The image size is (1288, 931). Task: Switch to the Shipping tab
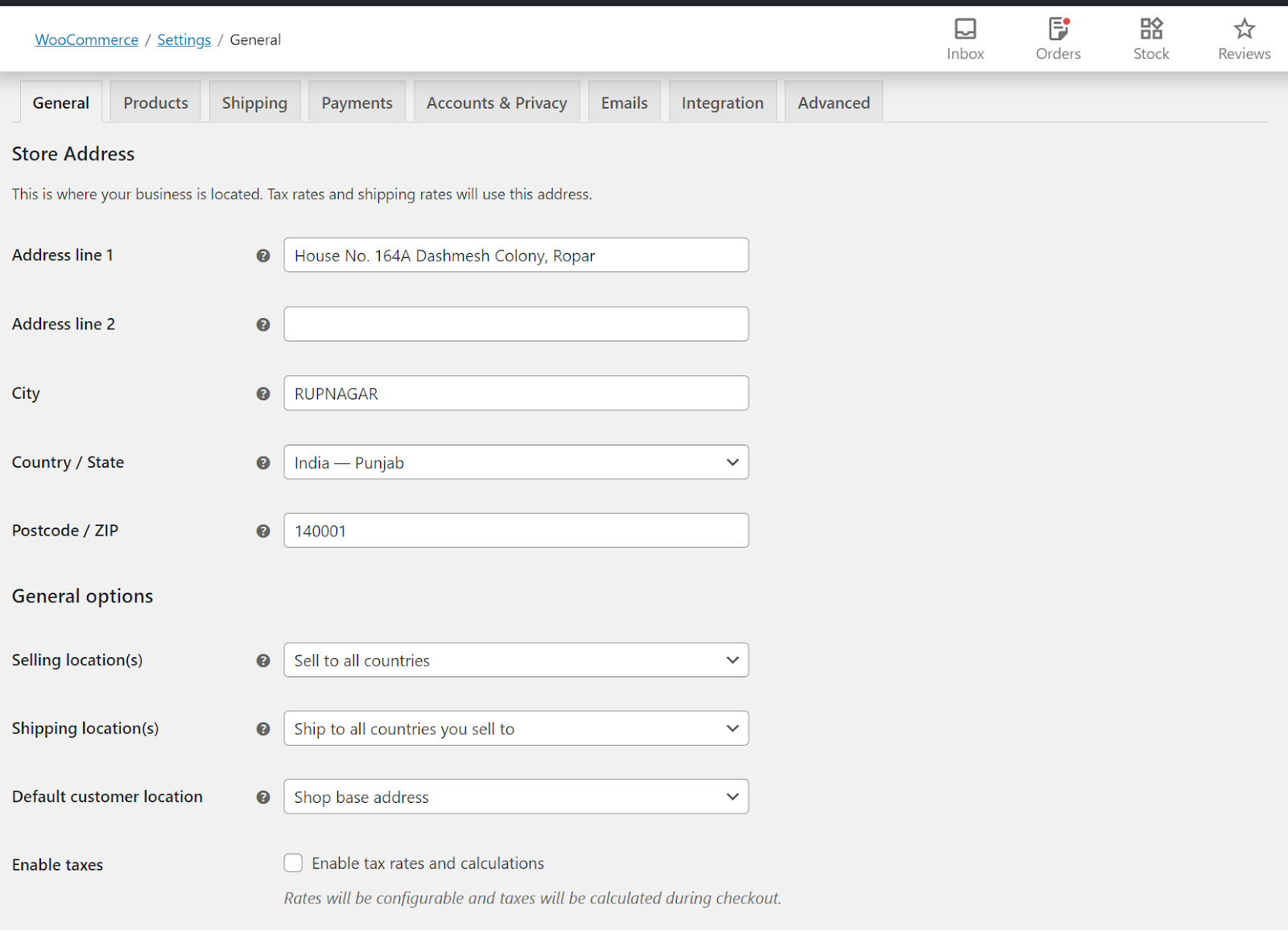pyautogui.click(x=254, y=103)
